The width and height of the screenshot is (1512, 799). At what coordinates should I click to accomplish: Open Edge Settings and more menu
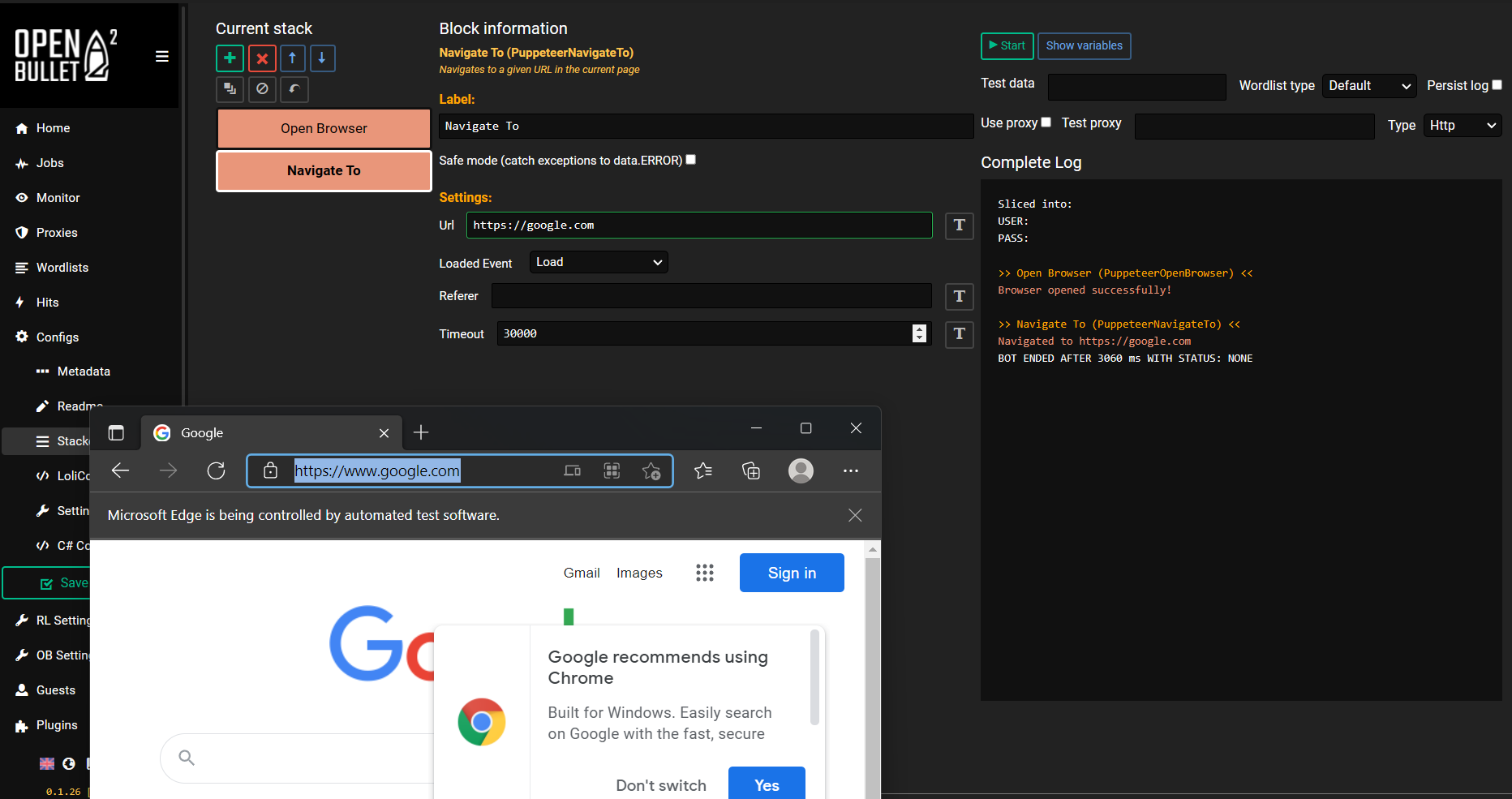(850, 470)
